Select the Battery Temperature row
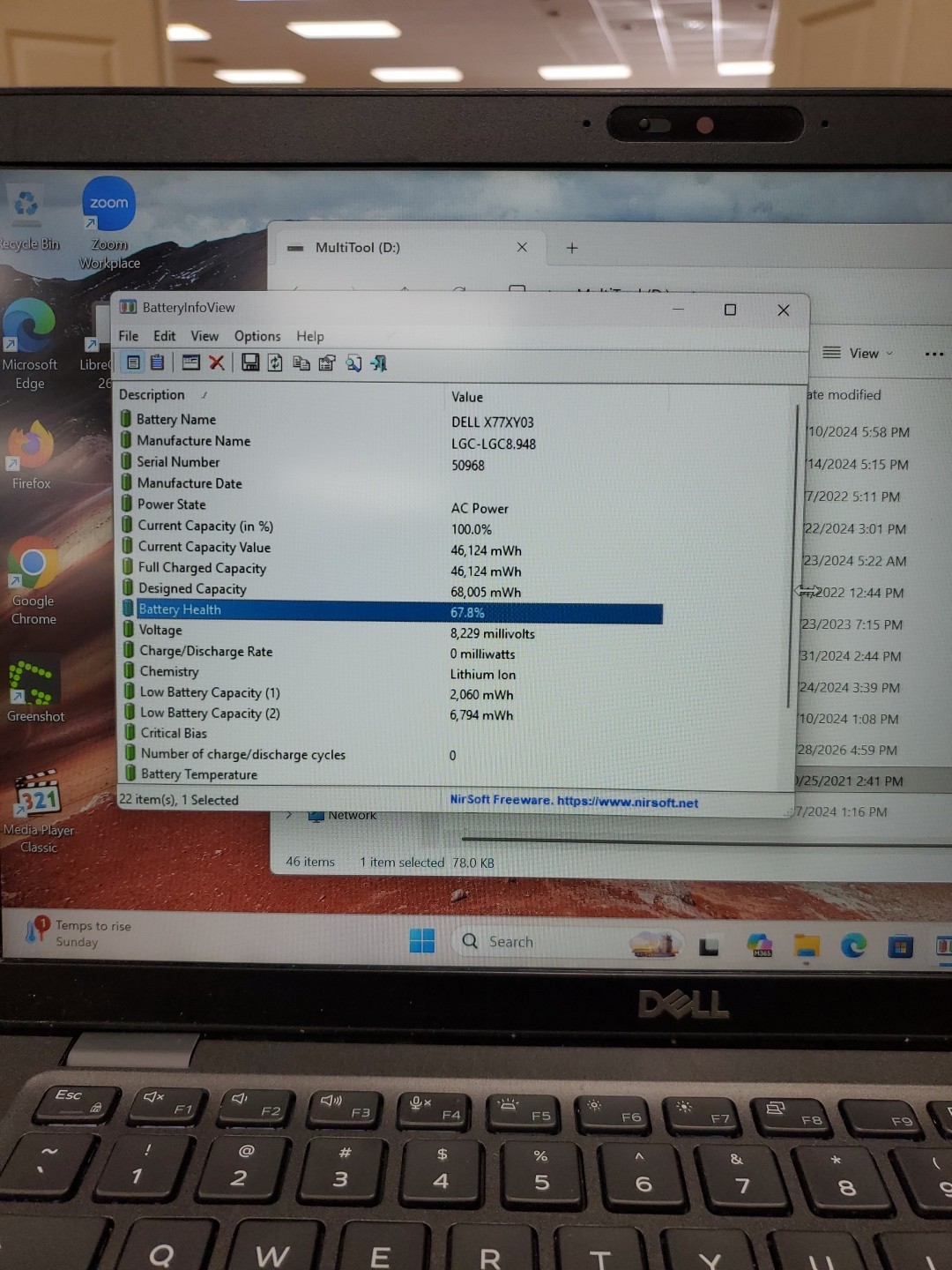Viewport: 952px width, 1270px height. point(392,774)
